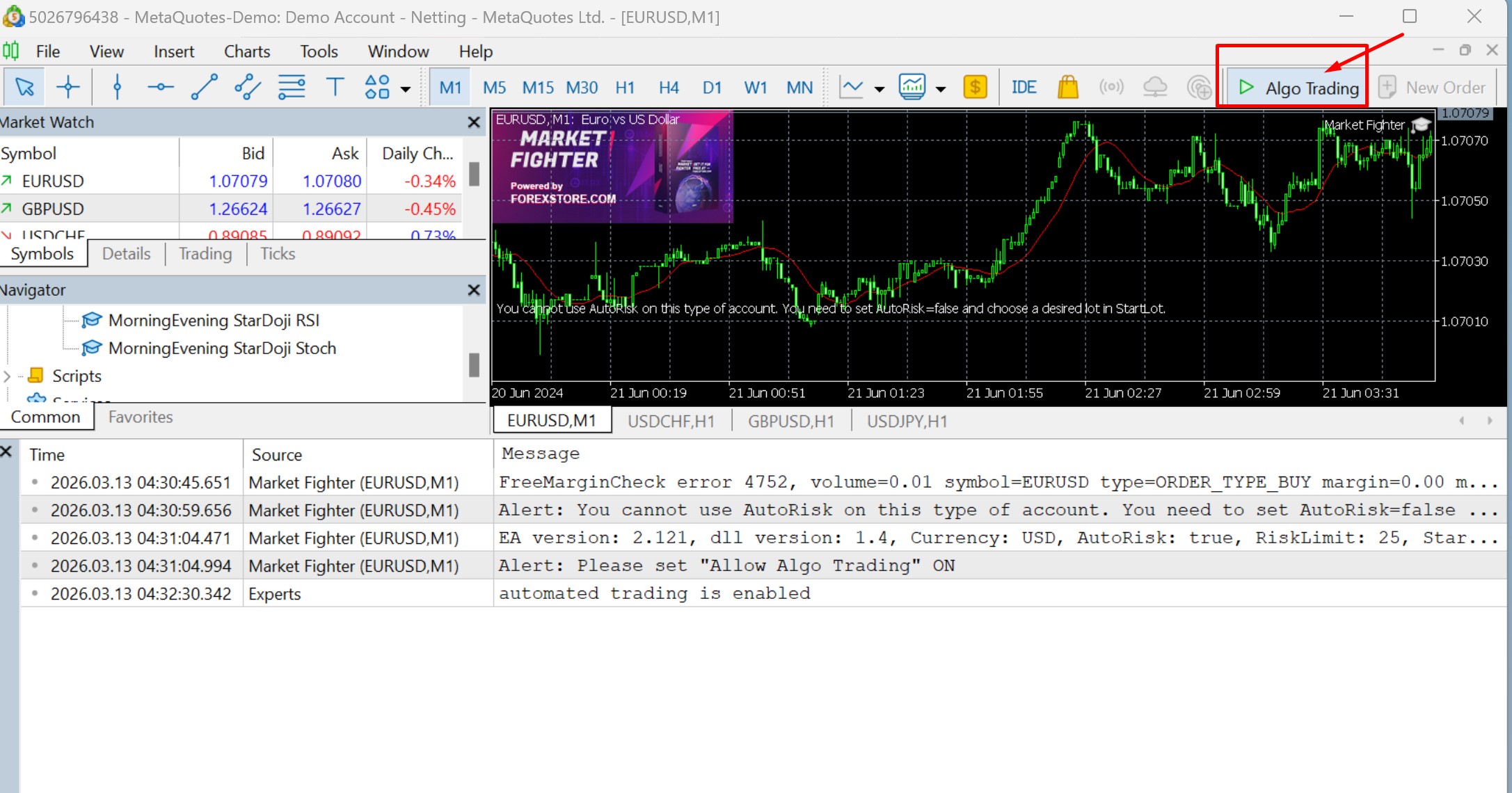Select the Crosshair tool
Image resolution: width=1512 pixels, height=793 pixels.
coord(67,86)
